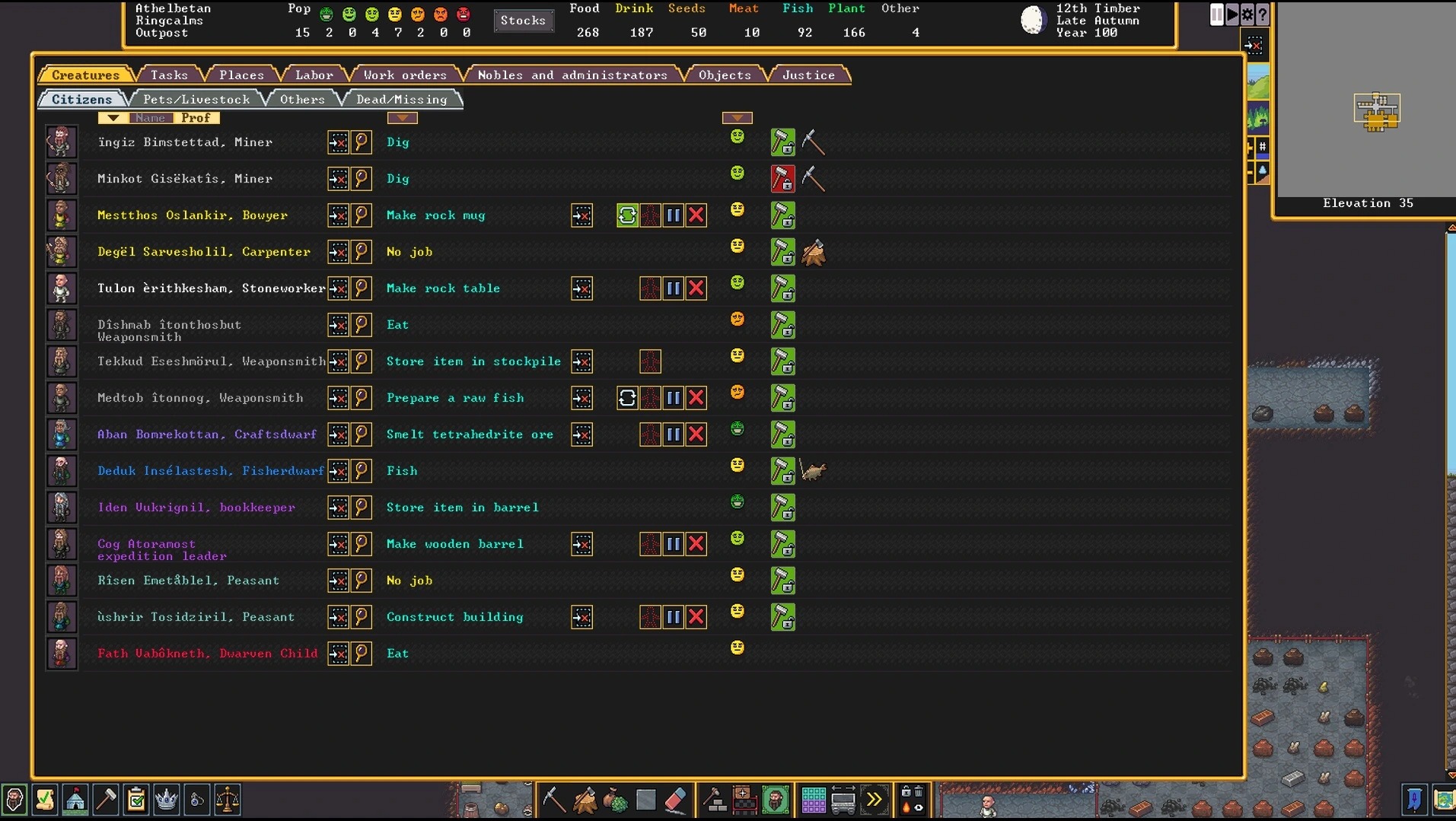This screenshot has height=821, width=1456.
Task: Toggle repeat on Make rock mug job
Action: [627, 215]
